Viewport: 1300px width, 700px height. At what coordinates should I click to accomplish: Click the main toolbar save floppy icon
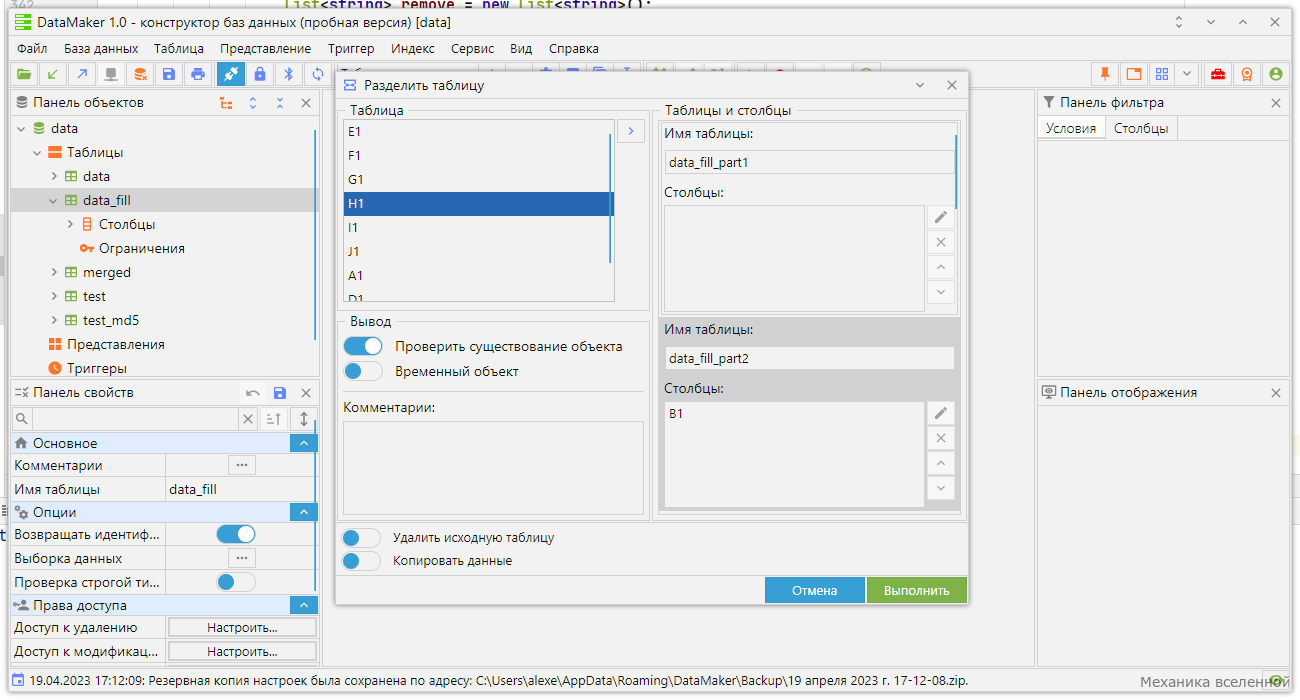[169, 74]
